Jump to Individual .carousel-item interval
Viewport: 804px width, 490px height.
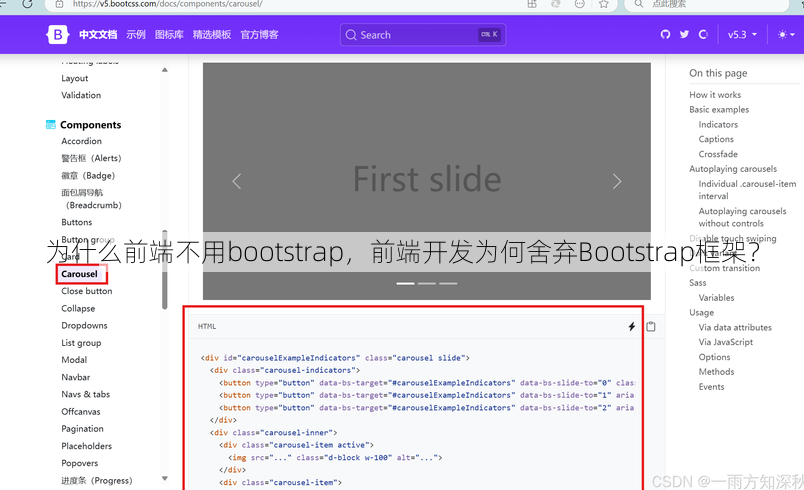[747, 190]
